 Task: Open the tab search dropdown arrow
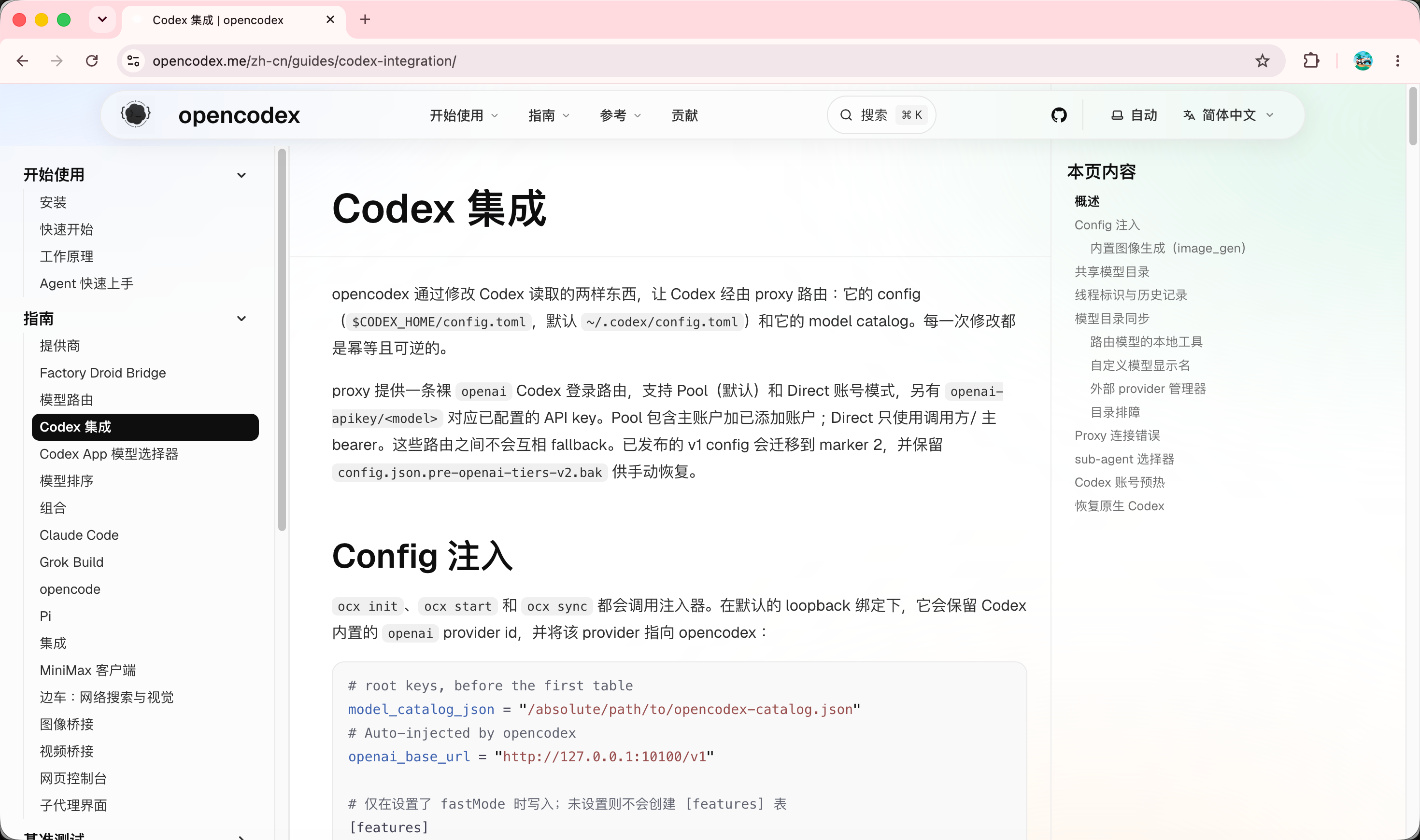[102, 20]
